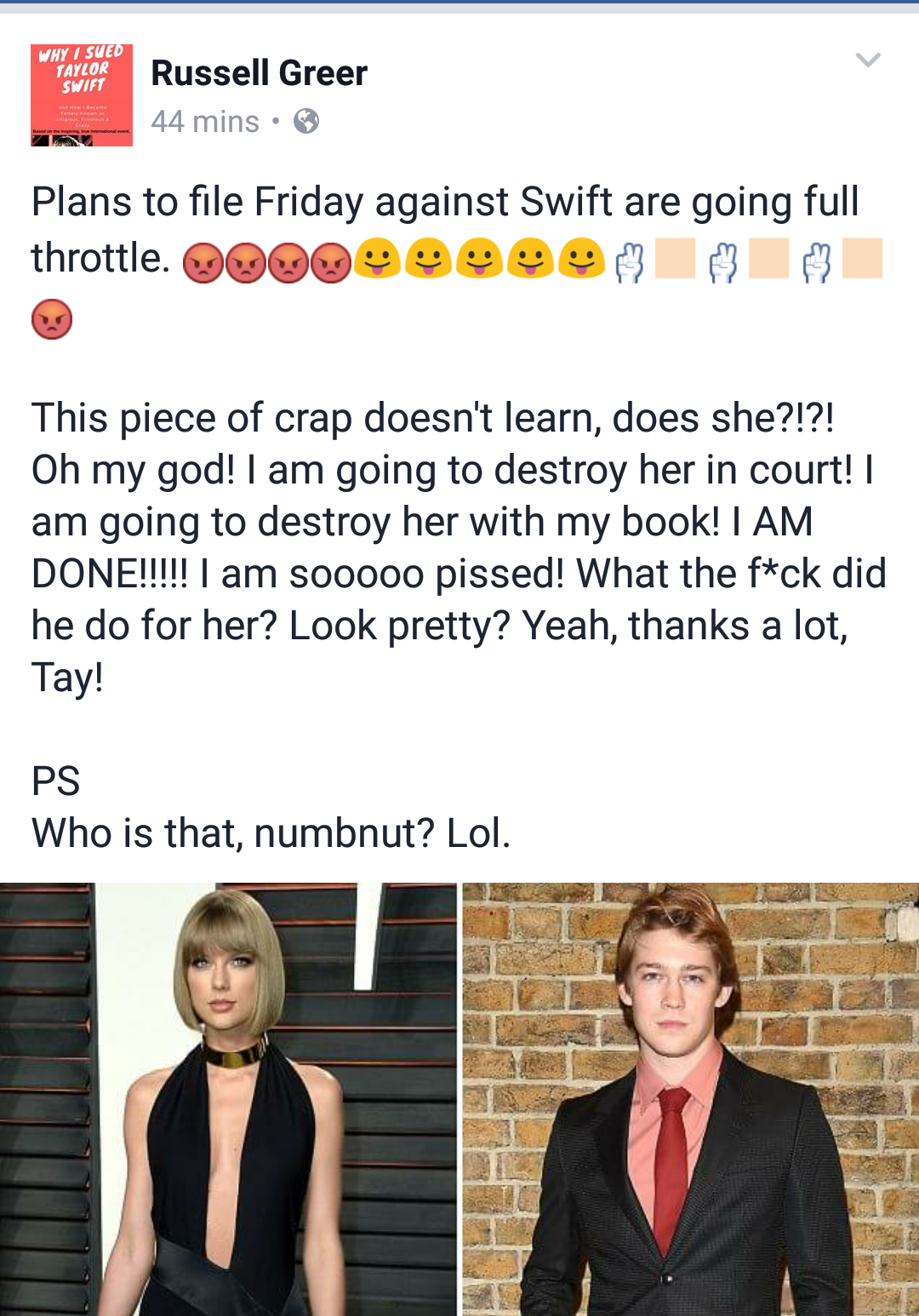The image size is (919, 1316).
Task: Tap the globe public privacy icon
Action: tap(306, 122)
